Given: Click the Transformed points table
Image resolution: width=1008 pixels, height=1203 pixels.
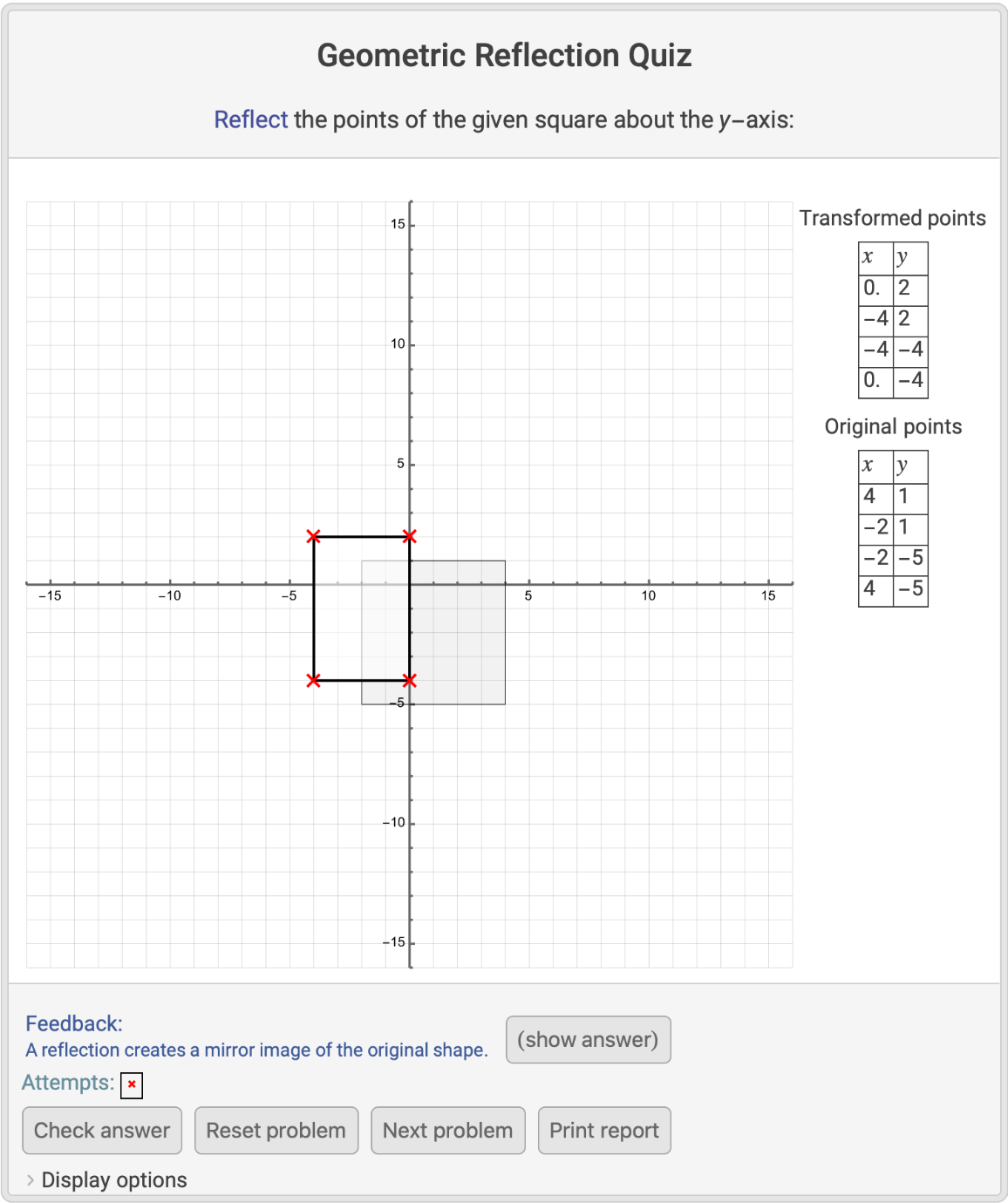Looking at the screenshot, I should click(x=893, y=320).
